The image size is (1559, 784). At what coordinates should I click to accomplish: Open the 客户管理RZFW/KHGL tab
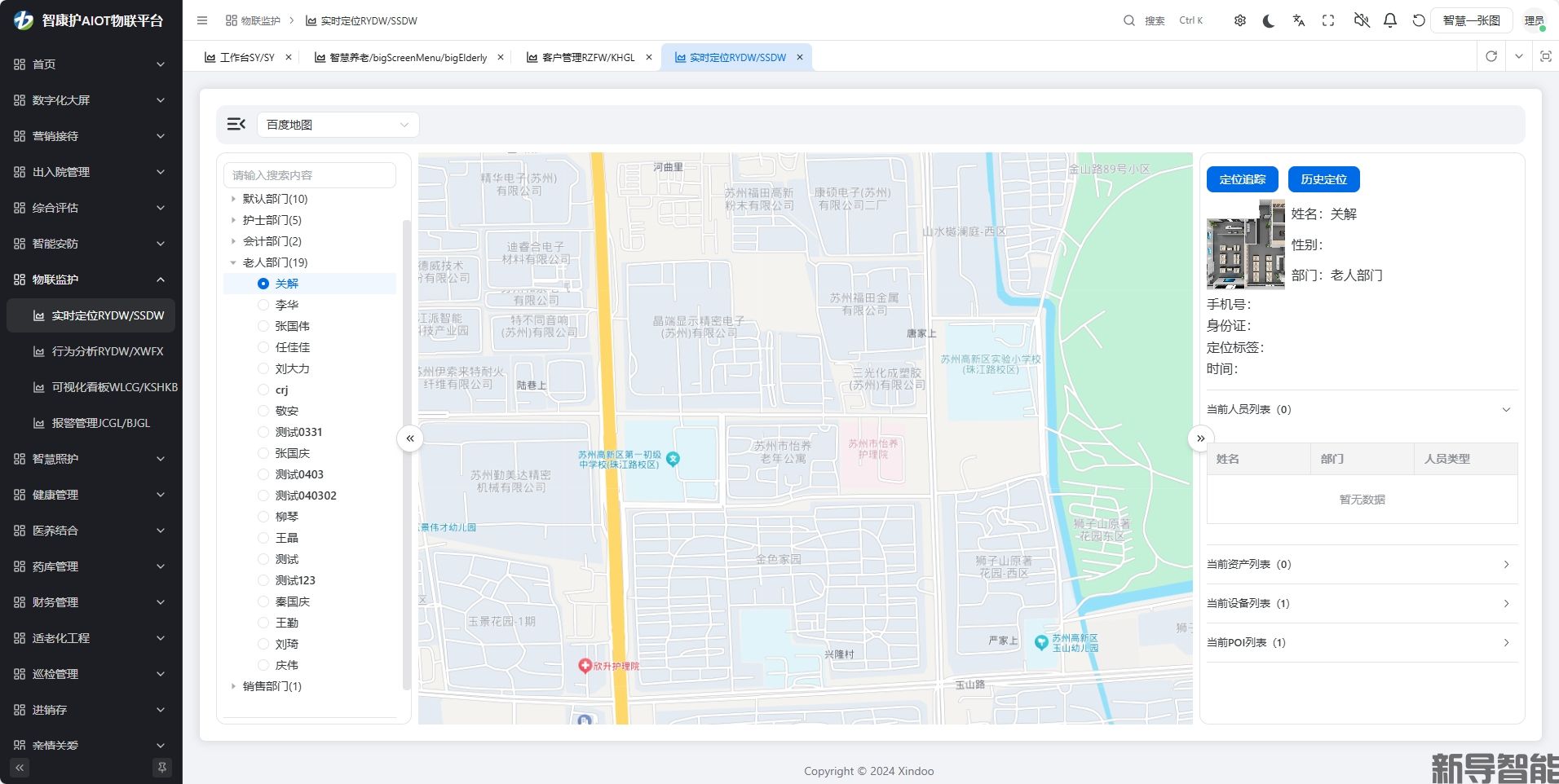click(585, 57)
